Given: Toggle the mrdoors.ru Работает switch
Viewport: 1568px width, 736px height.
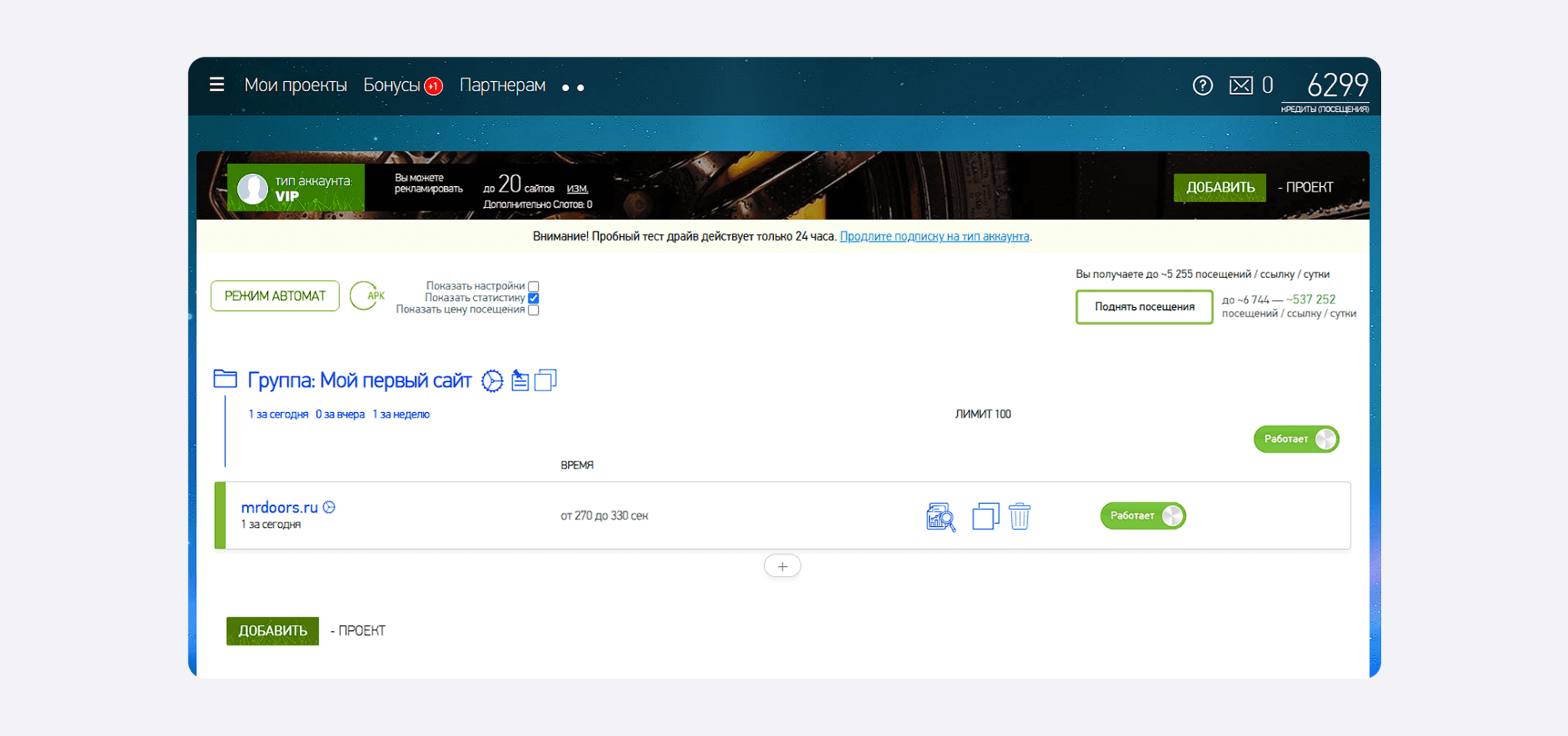Looking at the screenshot, I should point(1143,515).
